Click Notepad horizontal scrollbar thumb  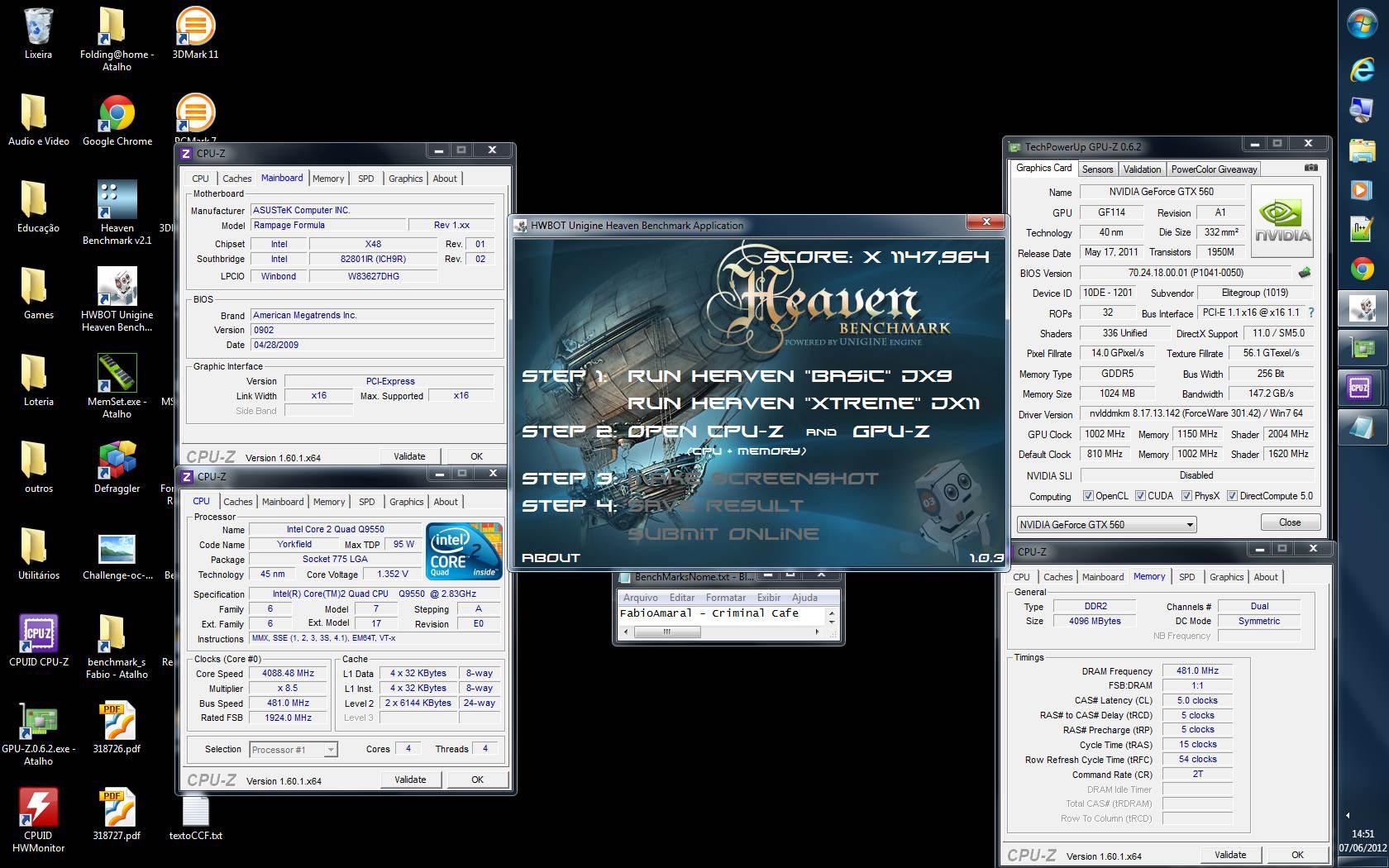[x=666, y=632]
